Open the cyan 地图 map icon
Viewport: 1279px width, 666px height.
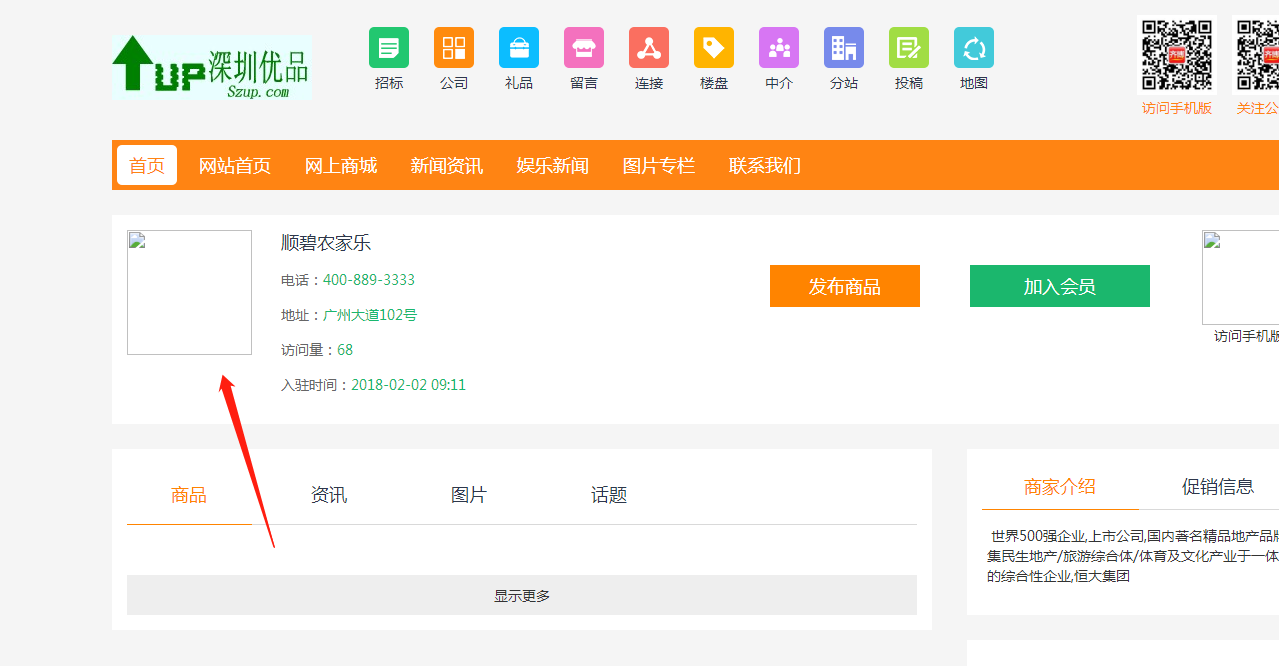point(974,48)
